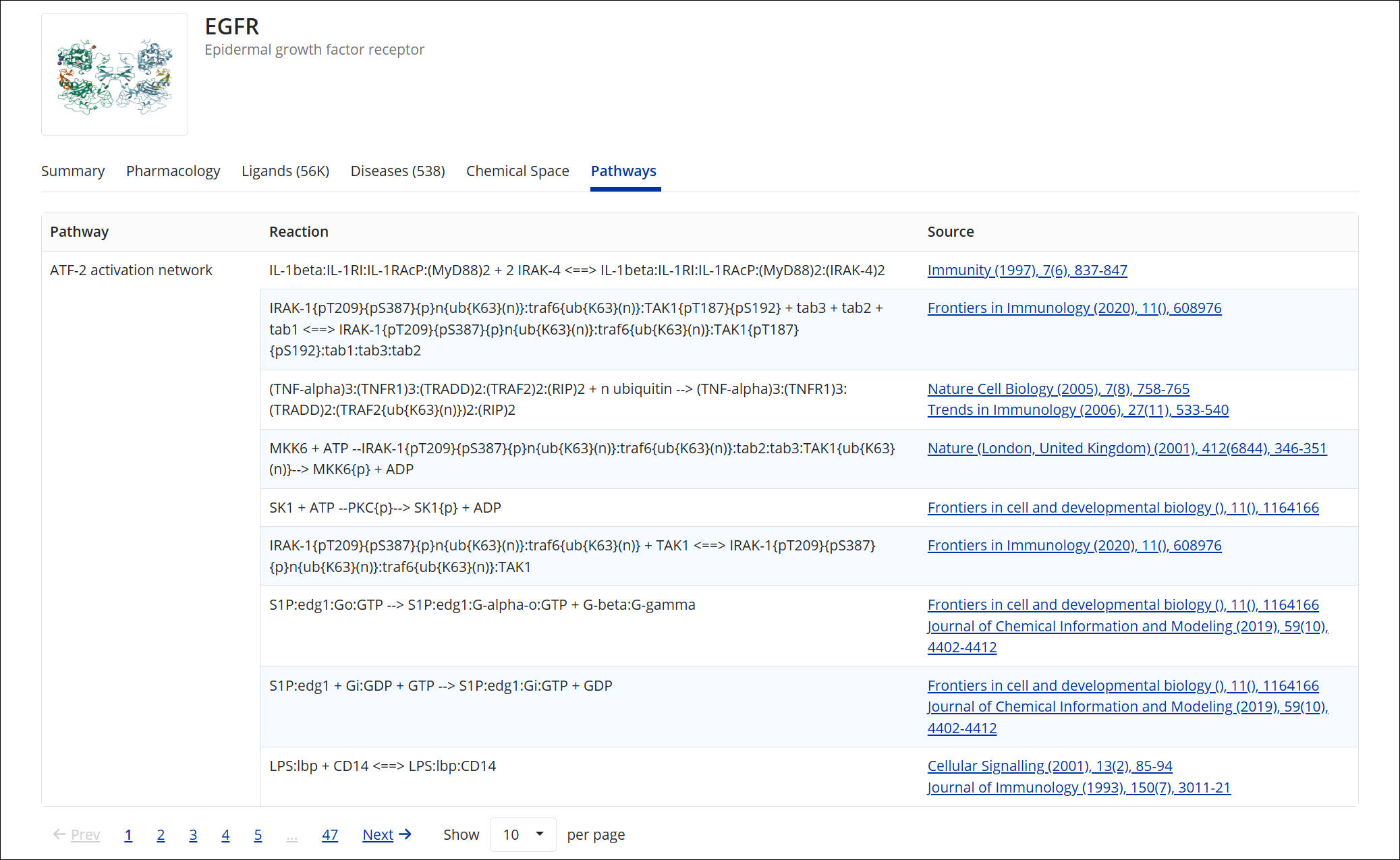This screenshot has width=1400, height=860.
Task: Click the Reaction column header
Action: [x=299, y=232]
